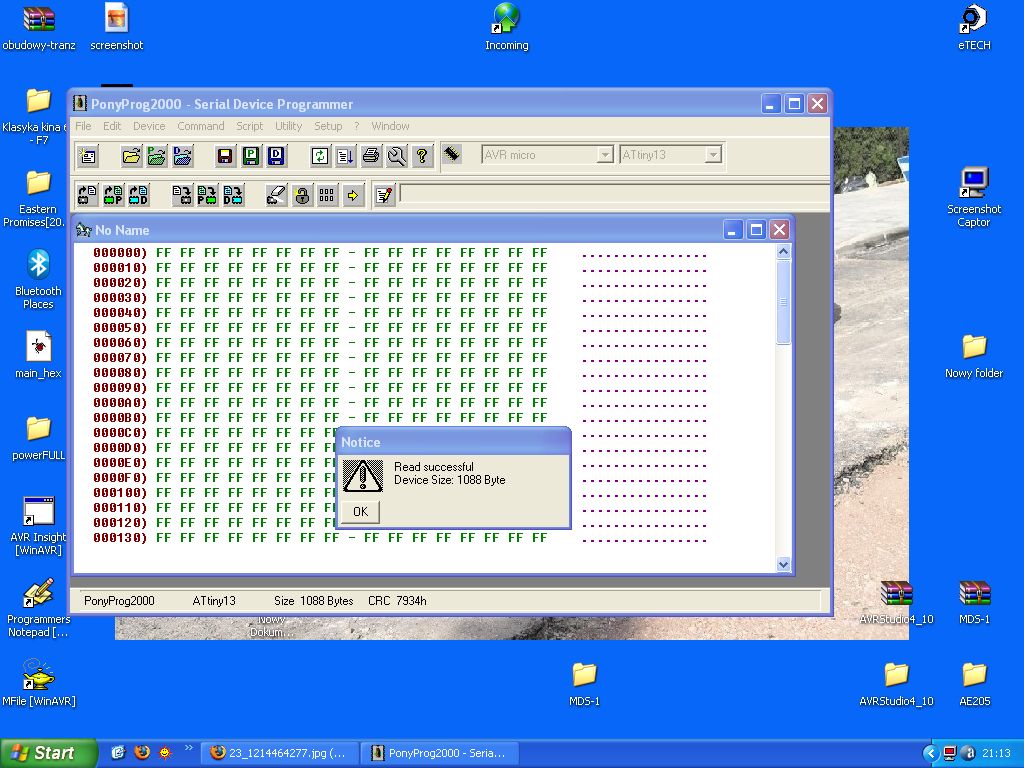Image resolution: width=1024 pixels, height=768 pixels.
Task: Open the ATtiny13 device type dropdown
Action: pos(713,155)
